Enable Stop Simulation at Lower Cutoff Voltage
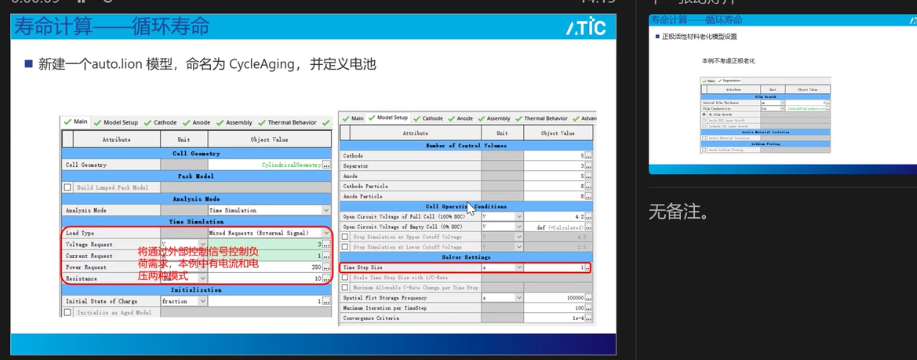Viewport: 917px width, 360px height. tap(346, 247)
